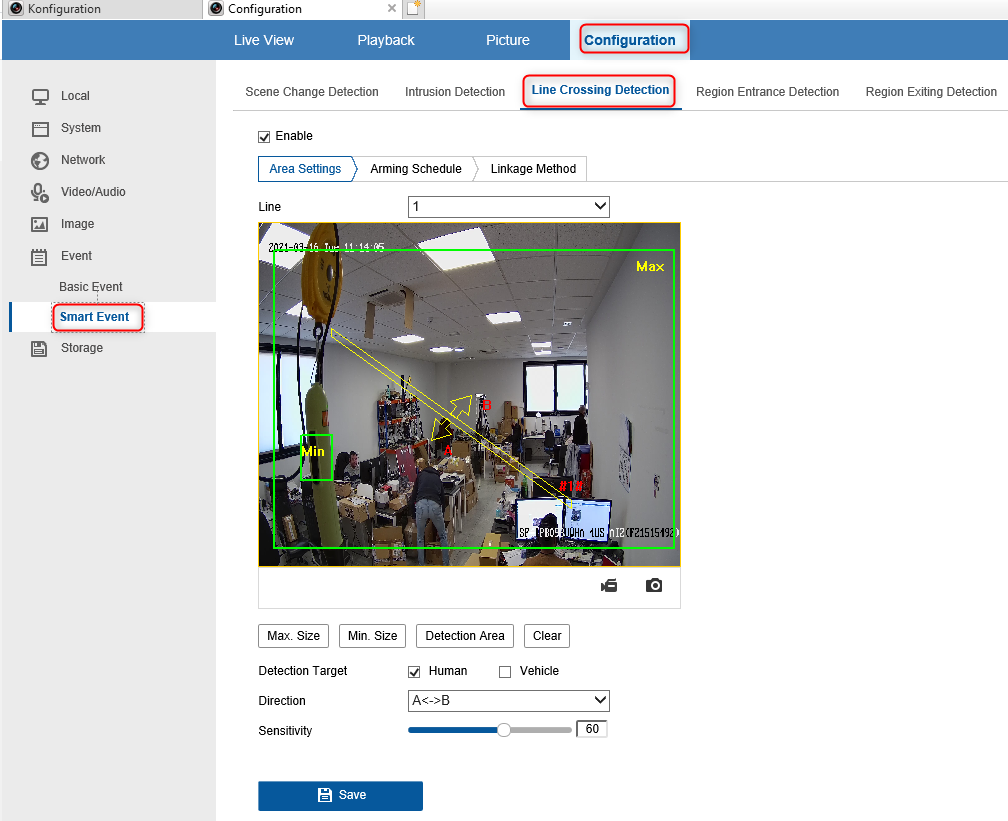The width and height of the screenshot is (1008, 821).
Task: Click the Local monitor icon in sidebar
Action: tap(40, 96)
